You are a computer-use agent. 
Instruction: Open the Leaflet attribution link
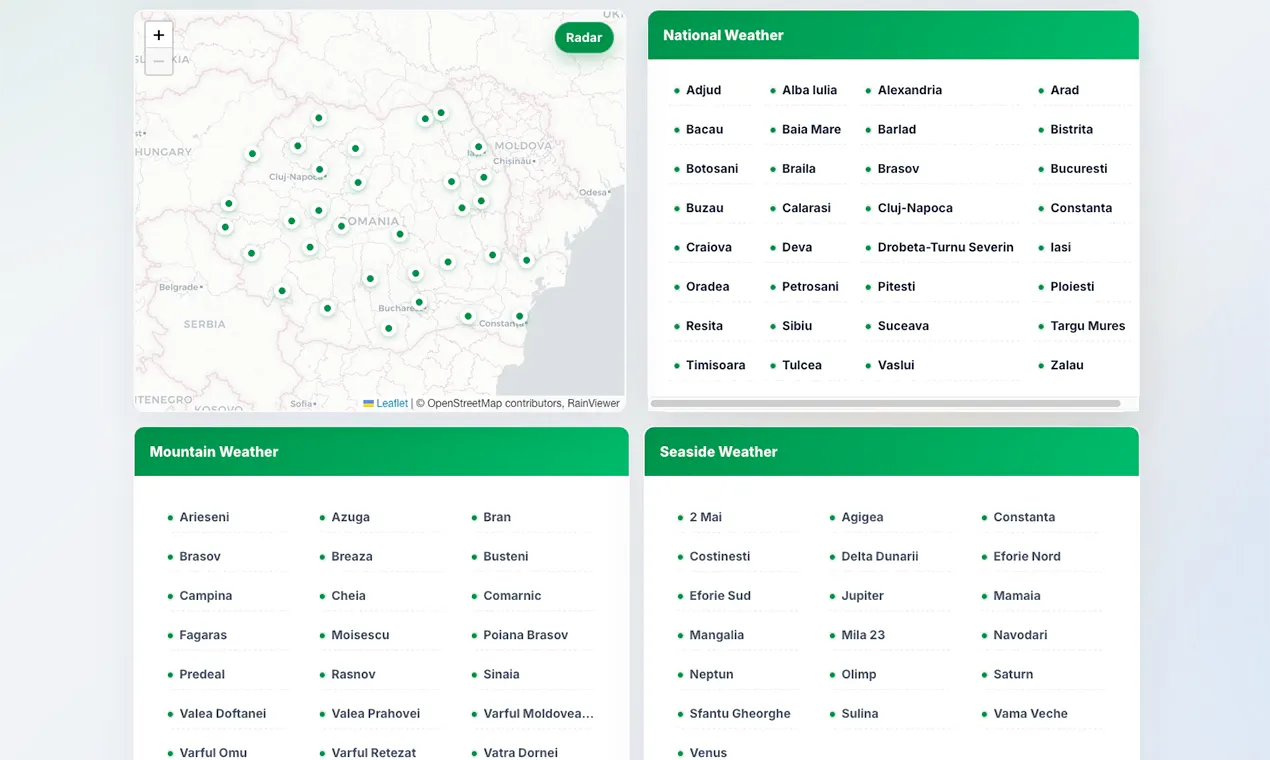385,403
